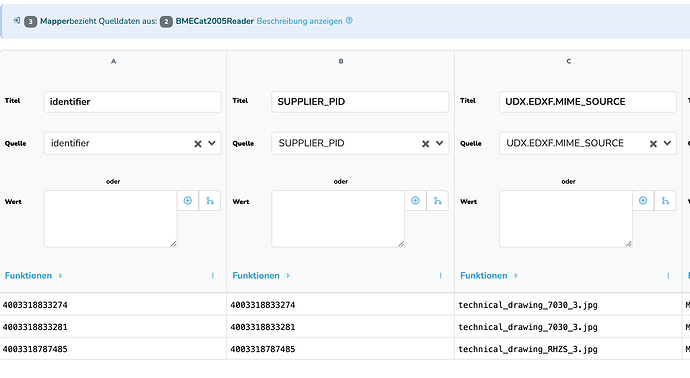
Task: Click plus-circle icon in column B Wert
Action: [415, 201]
